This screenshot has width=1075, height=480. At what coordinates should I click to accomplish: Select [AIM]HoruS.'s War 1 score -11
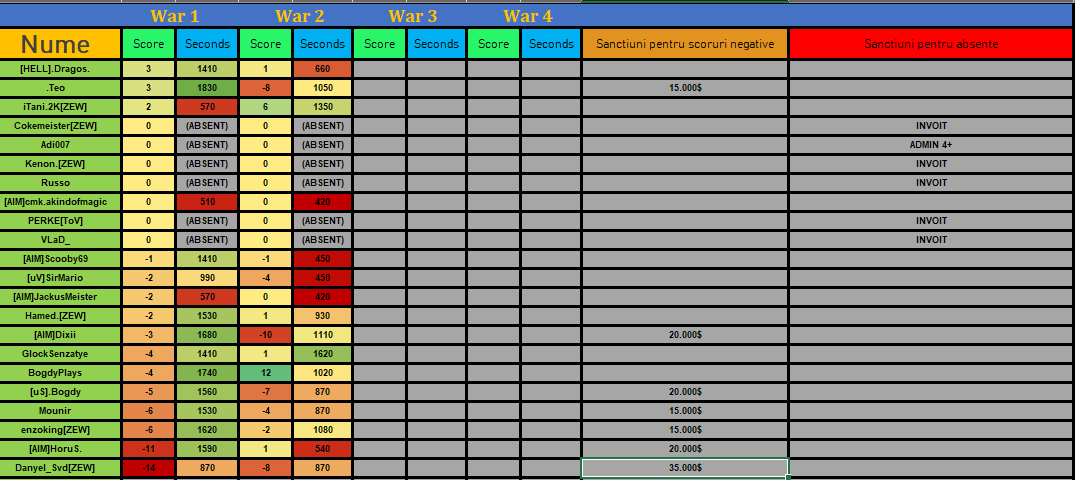coord(149,449)
